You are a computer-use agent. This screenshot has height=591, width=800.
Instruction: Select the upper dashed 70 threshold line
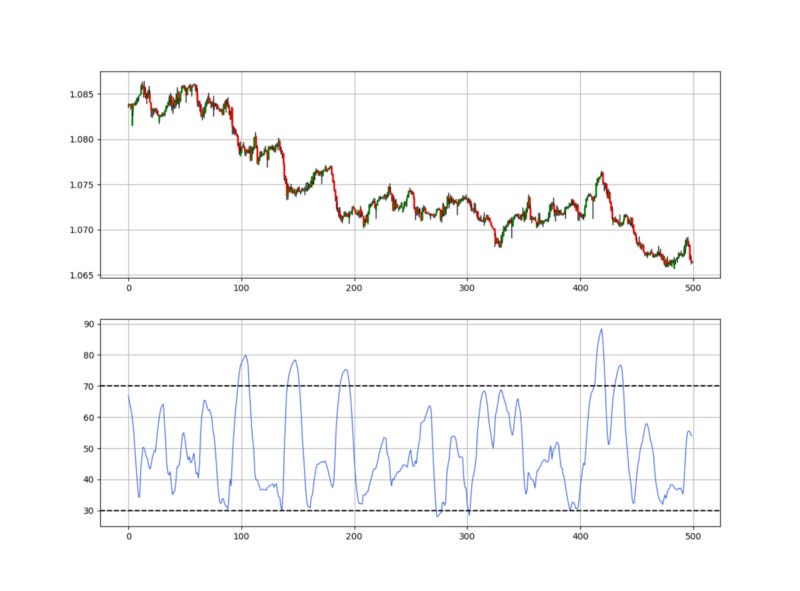click(x=400, y=385)
